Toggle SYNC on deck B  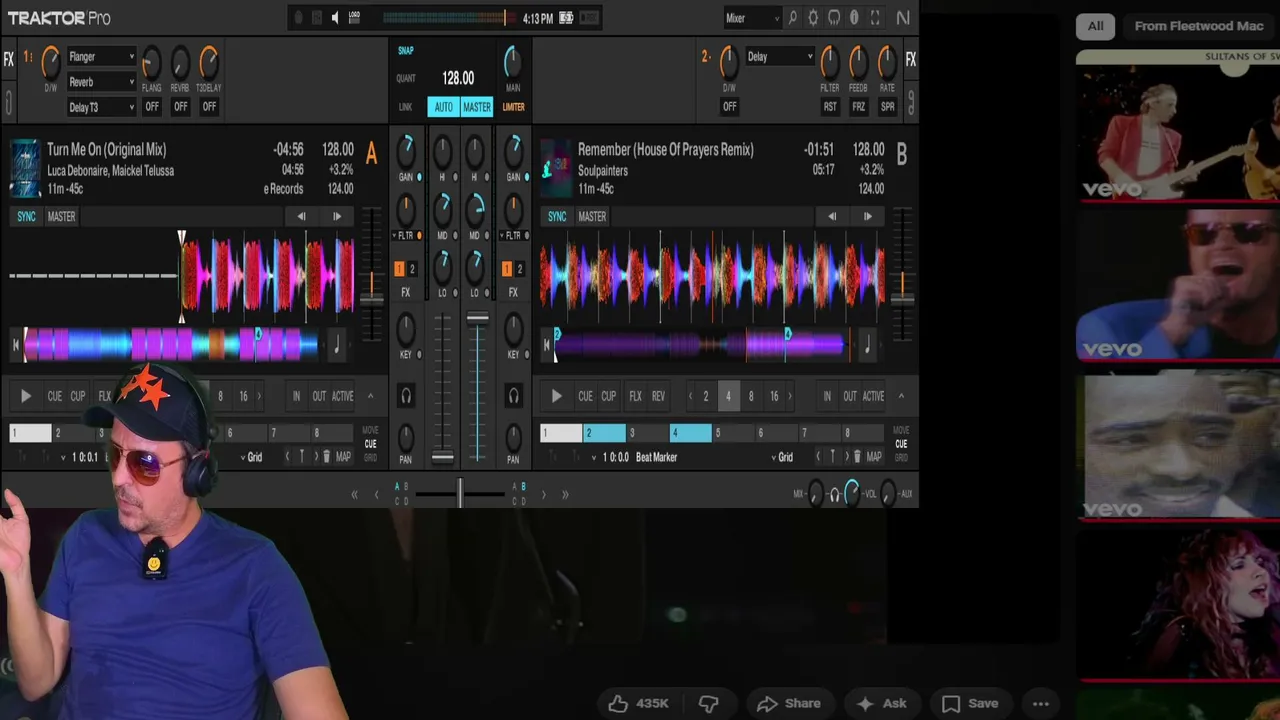(x=557, y=216)
